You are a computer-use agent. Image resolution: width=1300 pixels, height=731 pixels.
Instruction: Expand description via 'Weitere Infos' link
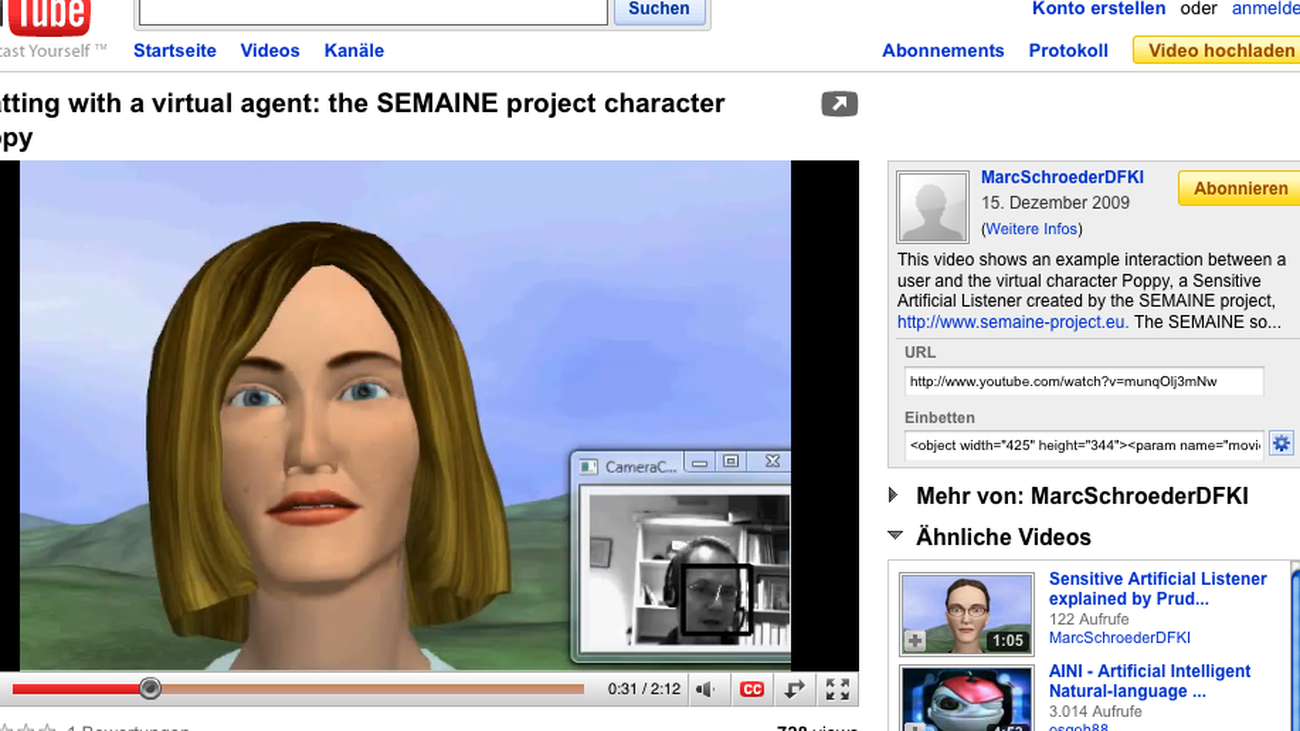1031,229
